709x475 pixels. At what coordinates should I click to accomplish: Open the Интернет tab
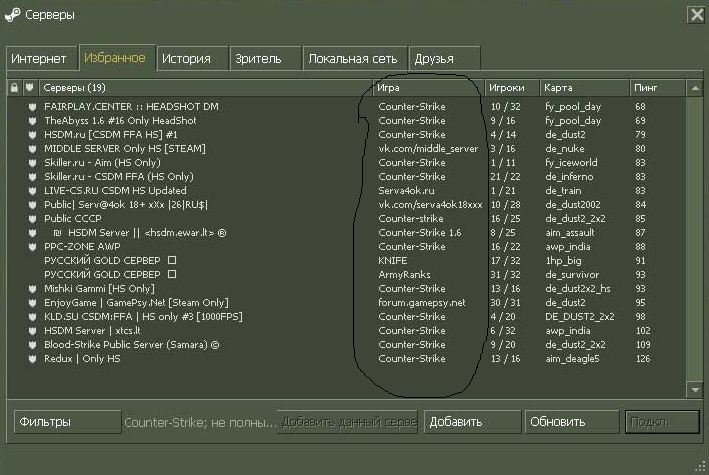tap(41, 58)
